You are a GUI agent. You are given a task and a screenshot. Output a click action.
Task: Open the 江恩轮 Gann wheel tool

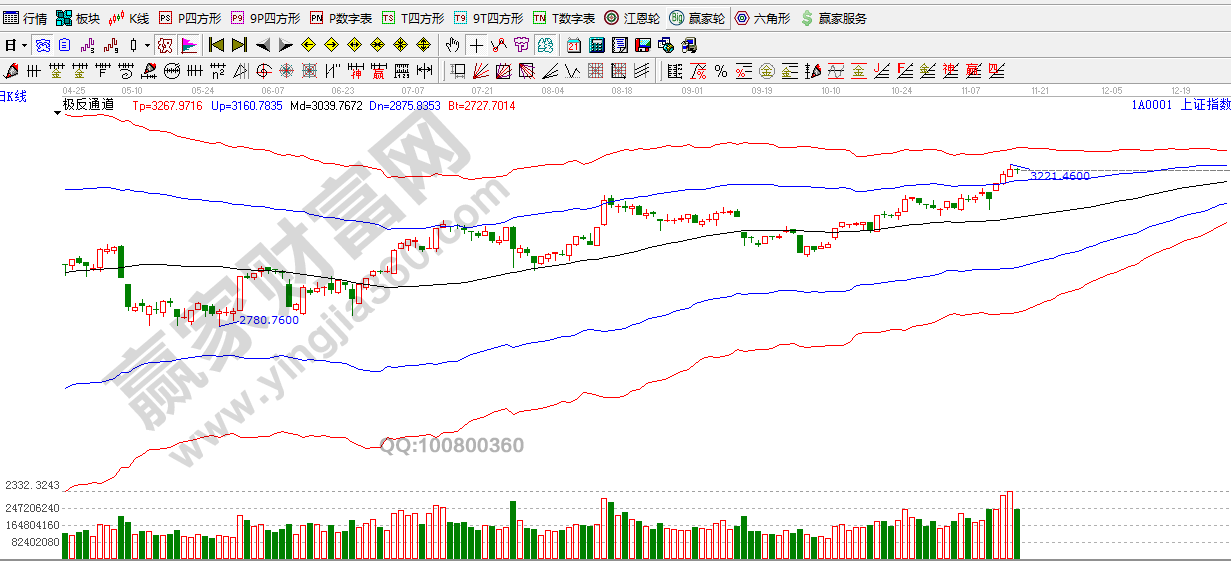[x=631, y=18]
